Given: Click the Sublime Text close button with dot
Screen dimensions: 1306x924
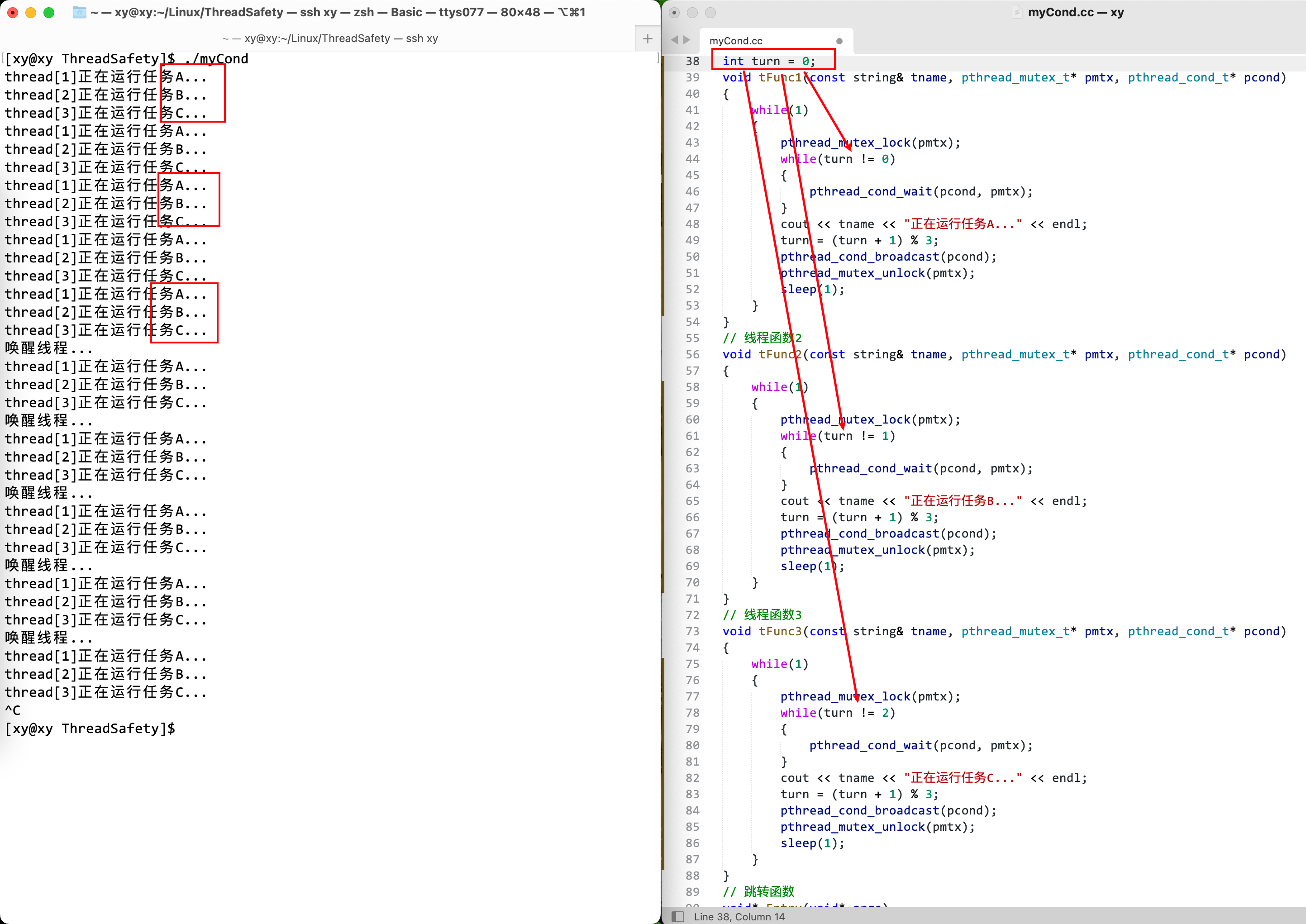Looking at the screenshot, I should pyautogui.click(x=674, y=12).
